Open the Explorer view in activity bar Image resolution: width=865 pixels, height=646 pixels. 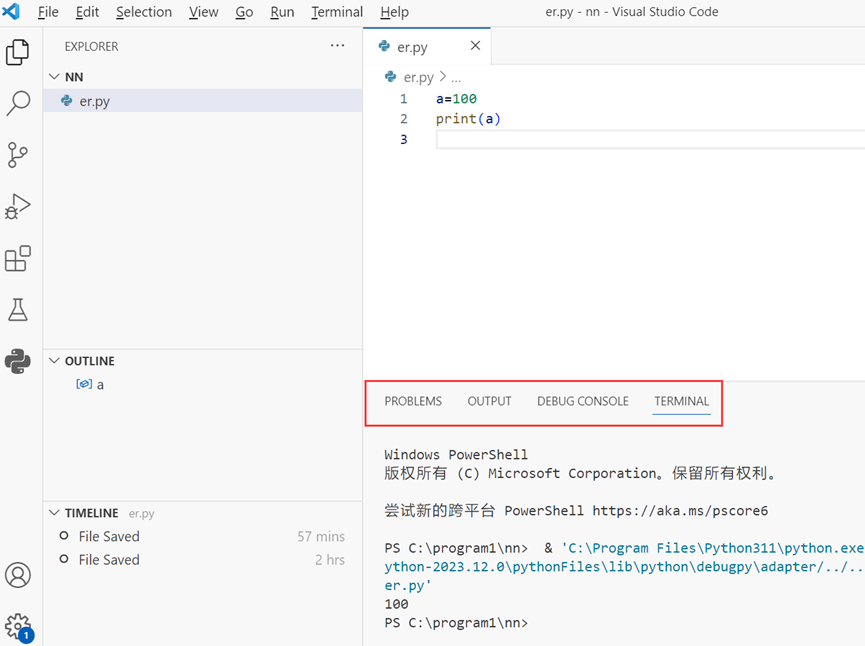click(18, 52)
